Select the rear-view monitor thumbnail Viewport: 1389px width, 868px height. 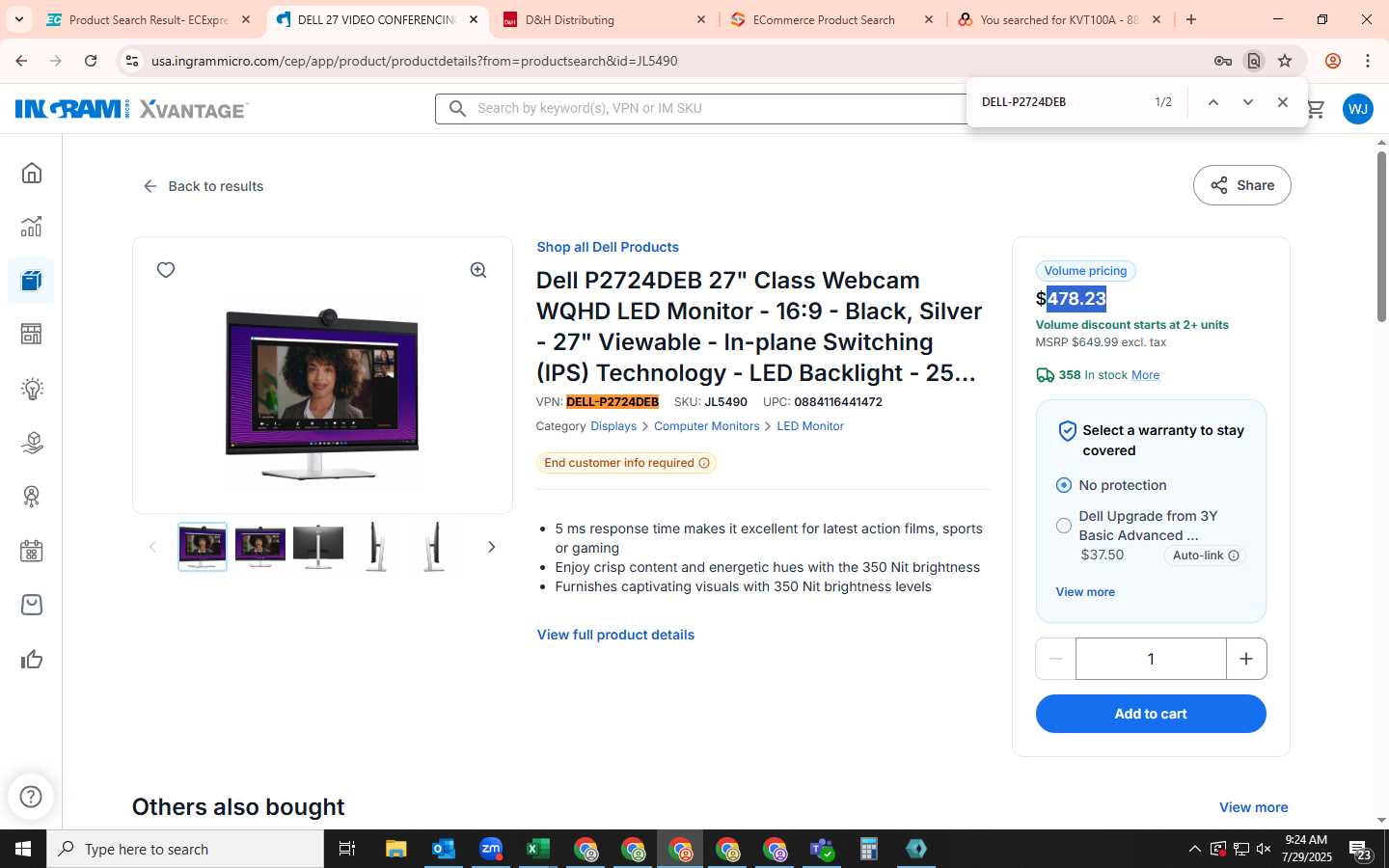coord(318,547)
